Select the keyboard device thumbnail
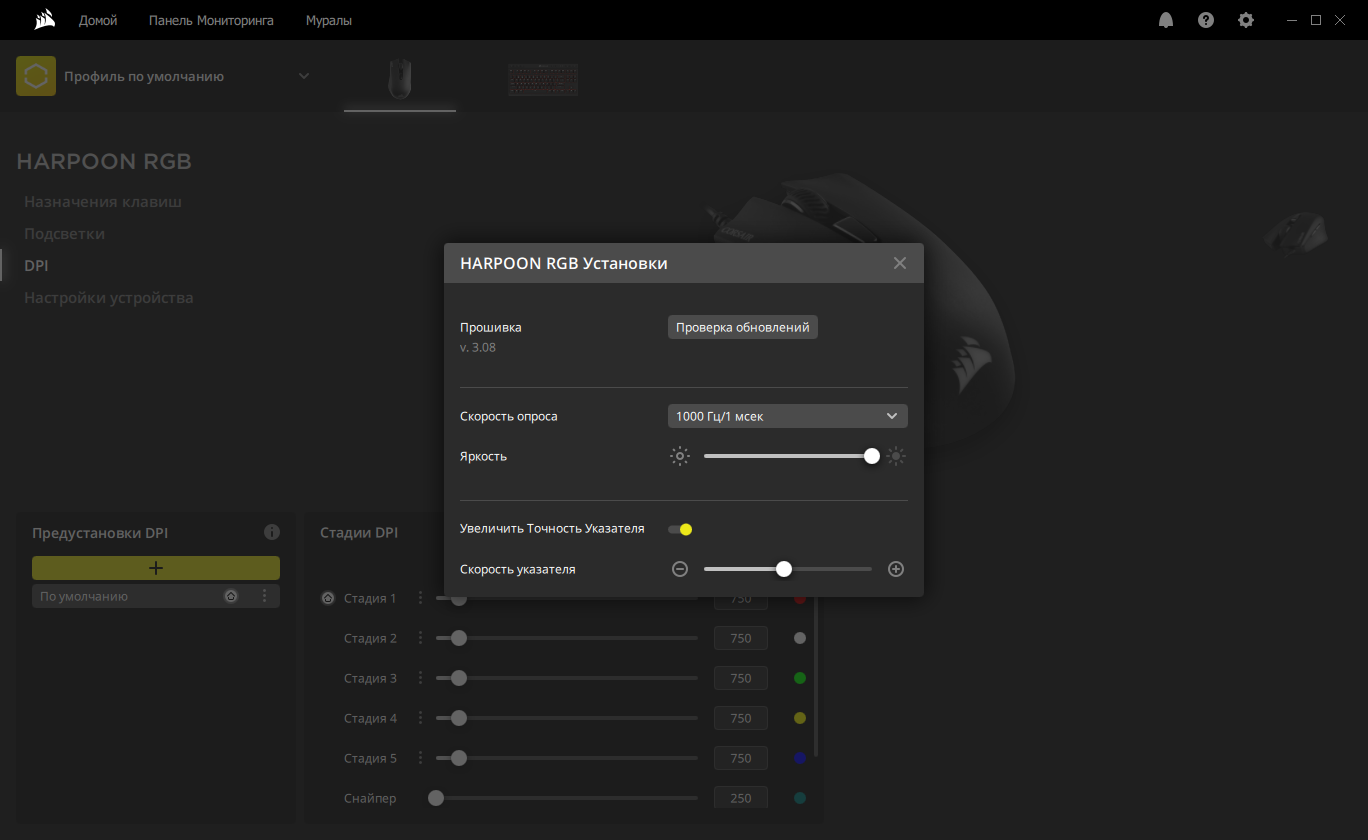1368x840 pixels. [543, 80]
